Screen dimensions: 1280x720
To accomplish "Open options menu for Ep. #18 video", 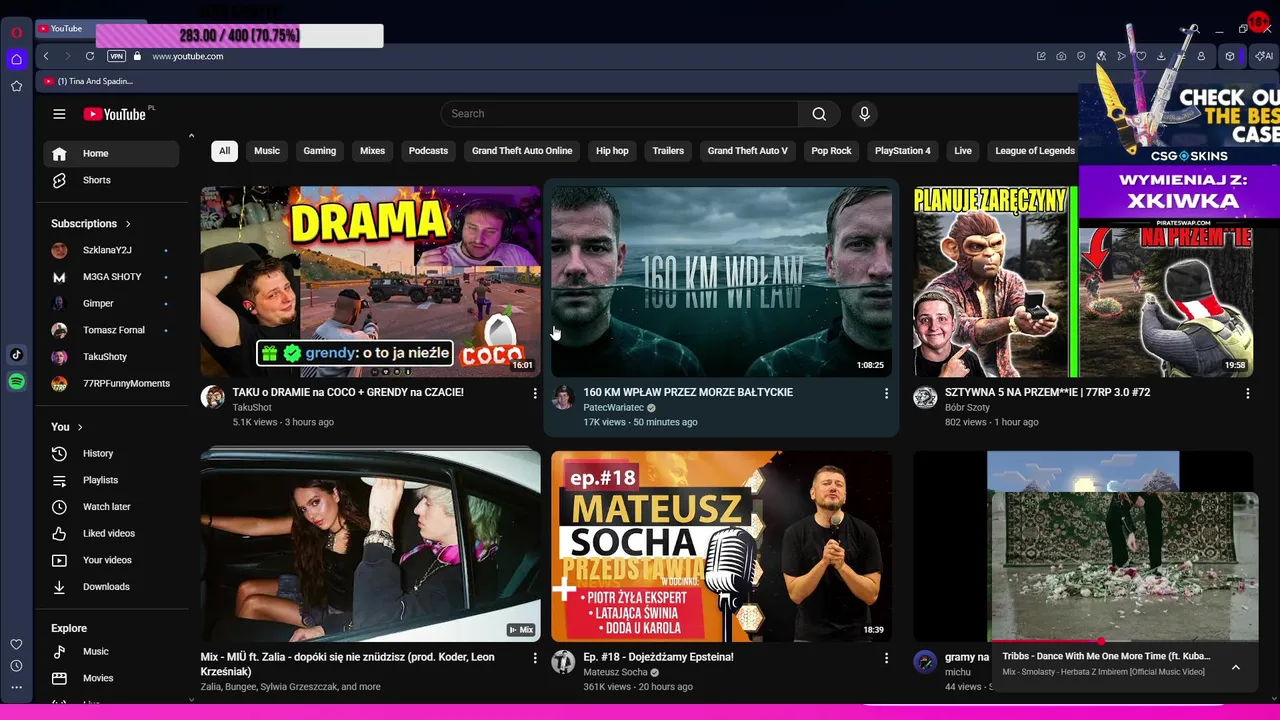I will point(886,658).
